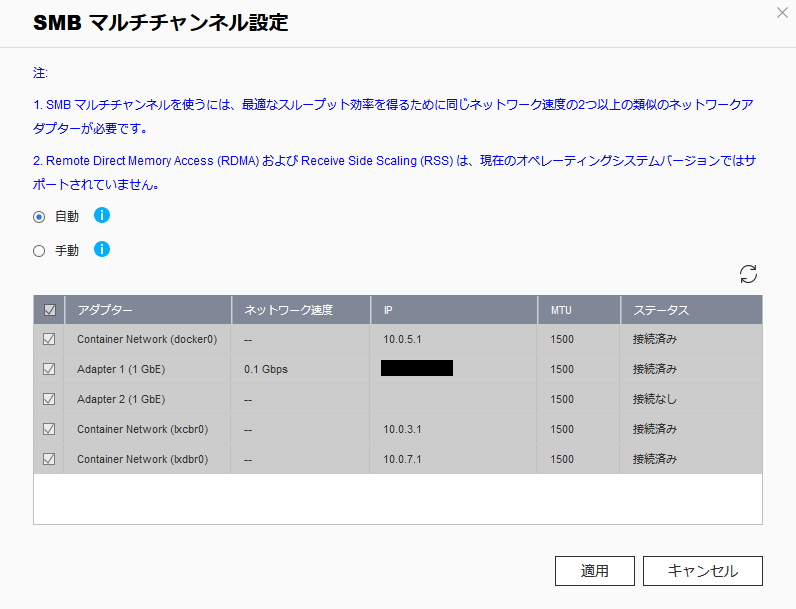Select the 手動 radio button

(39, 251)
